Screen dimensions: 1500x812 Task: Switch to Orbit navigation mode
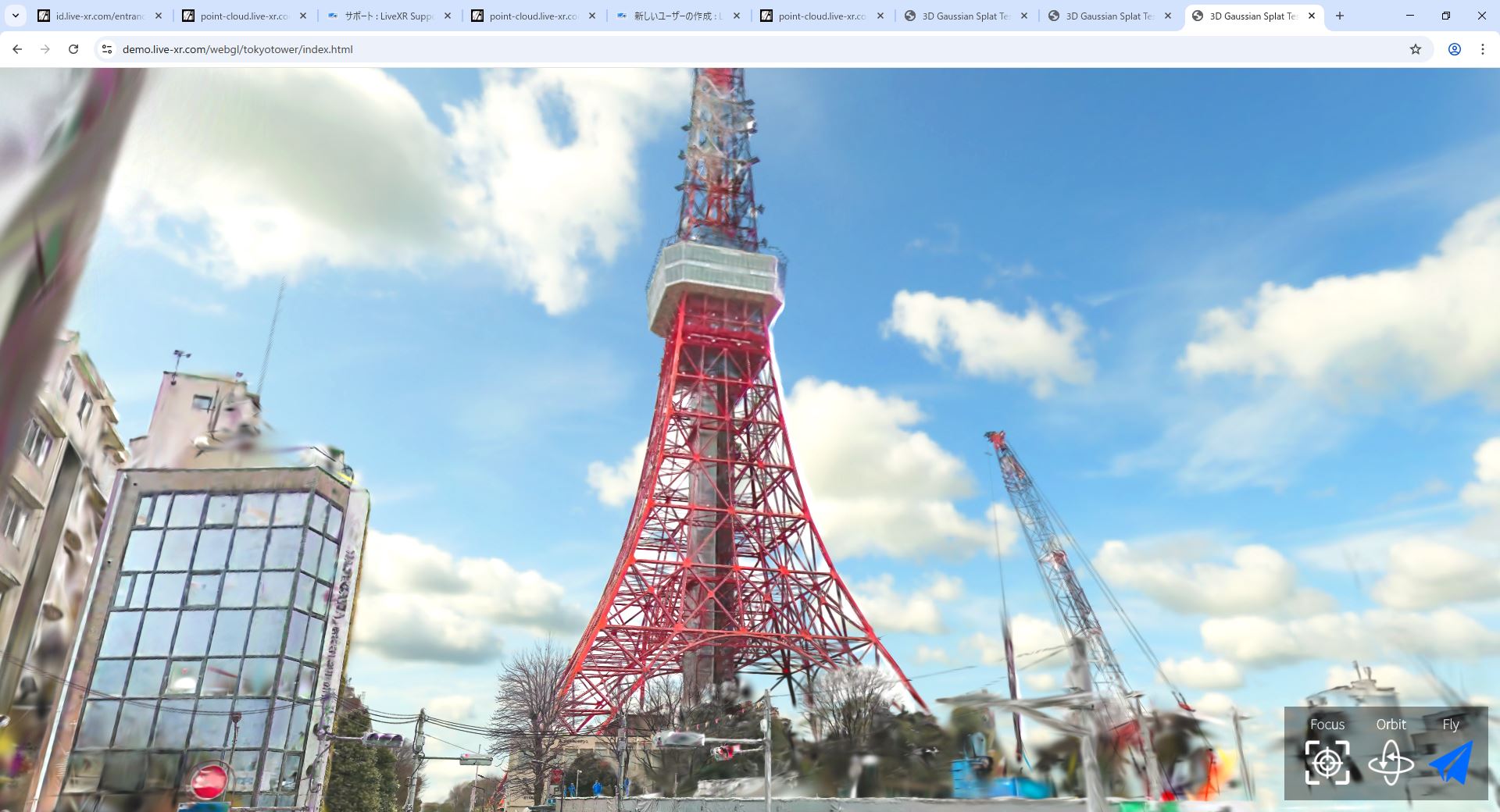tap(1391, 761)
